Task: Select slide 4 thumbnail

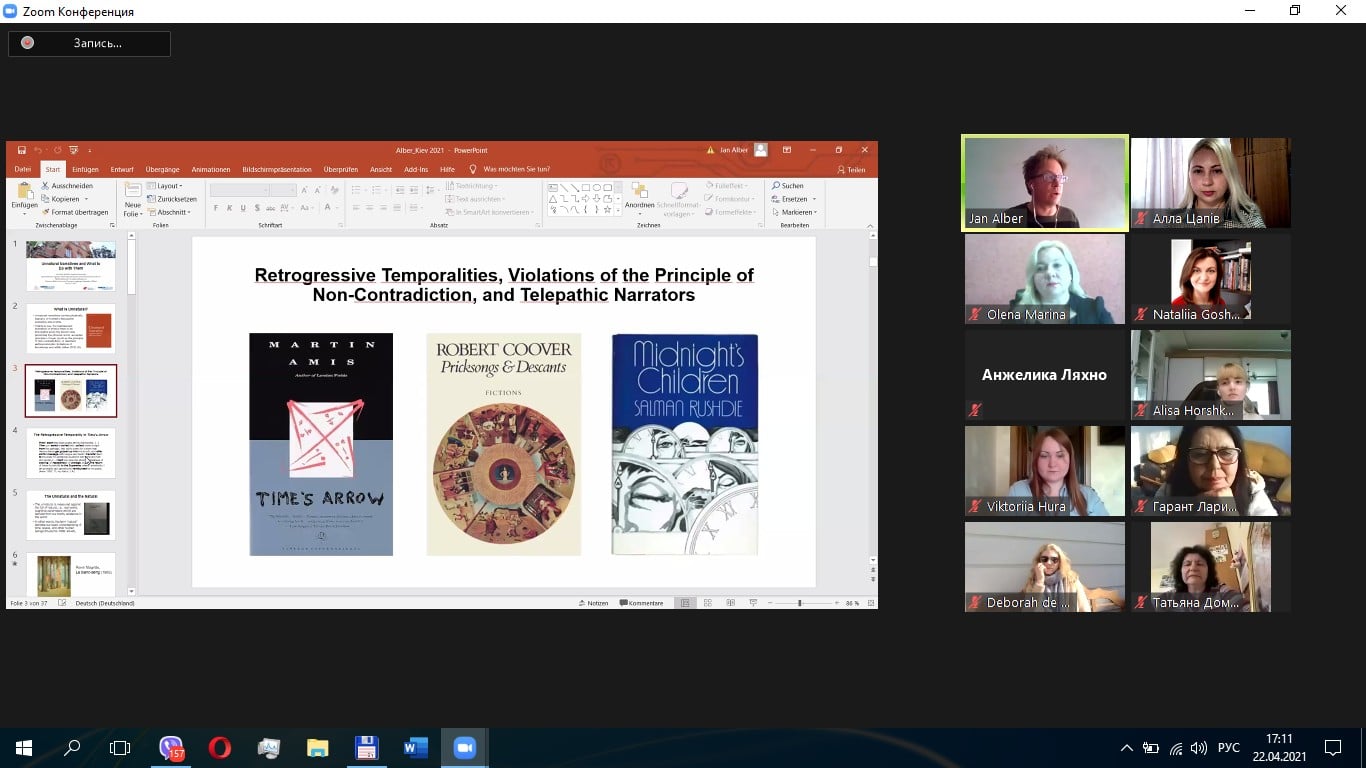Action: pos(71,453)
